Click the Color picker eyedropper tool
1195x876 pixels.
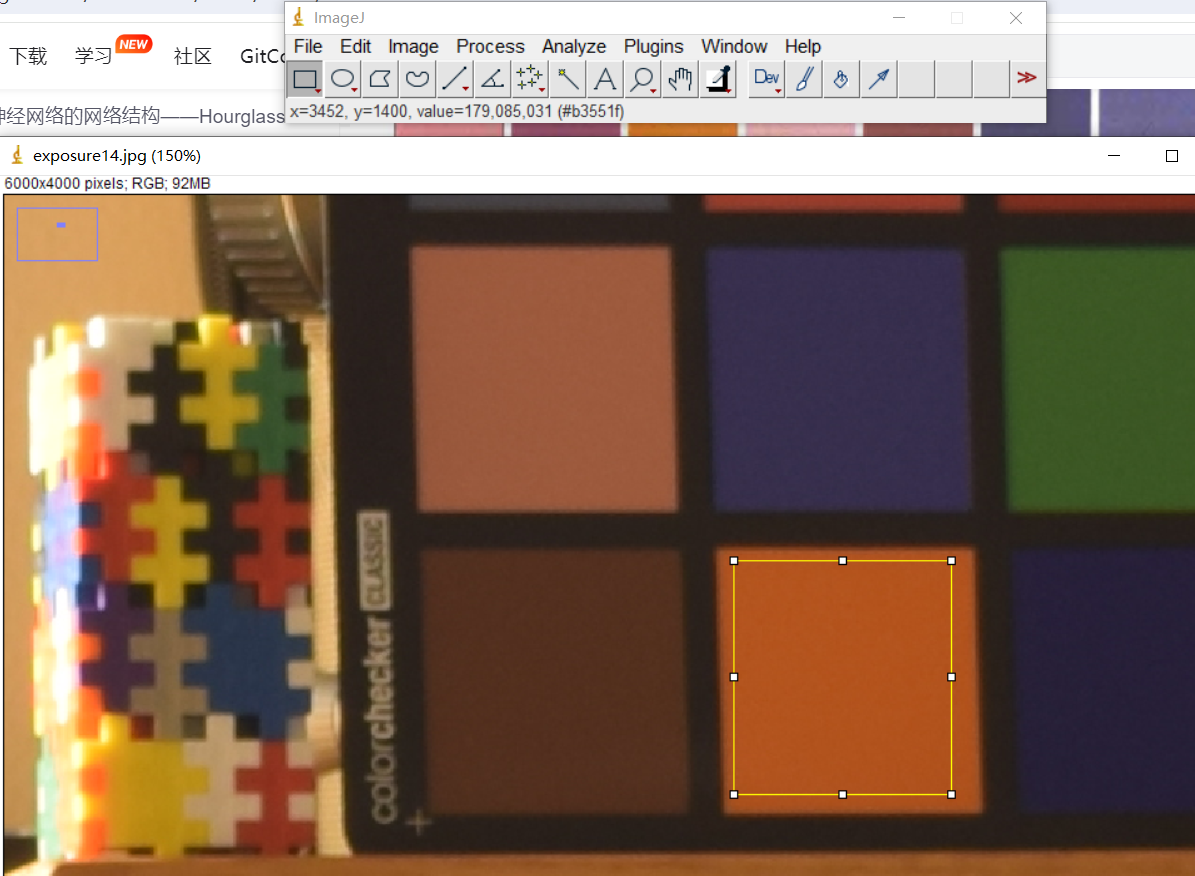pos(717,79)
